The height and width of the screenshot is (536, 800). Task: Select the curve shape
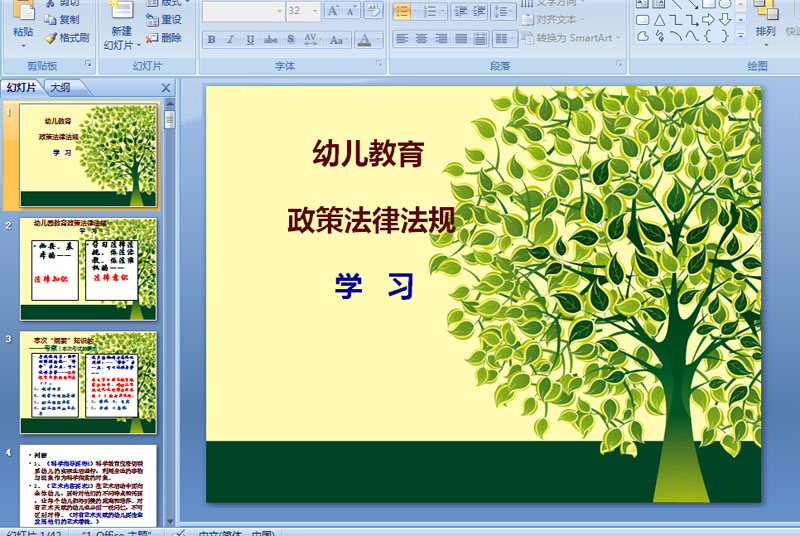(x=692, y=36)
